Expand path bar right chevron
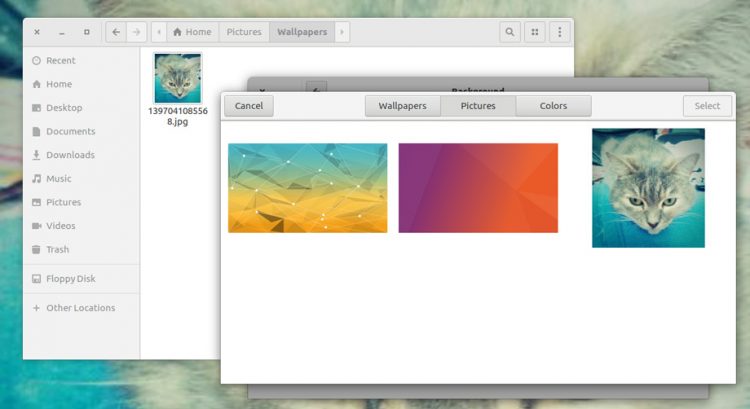This screenshot has height=409, width=750. click(342, 32)
